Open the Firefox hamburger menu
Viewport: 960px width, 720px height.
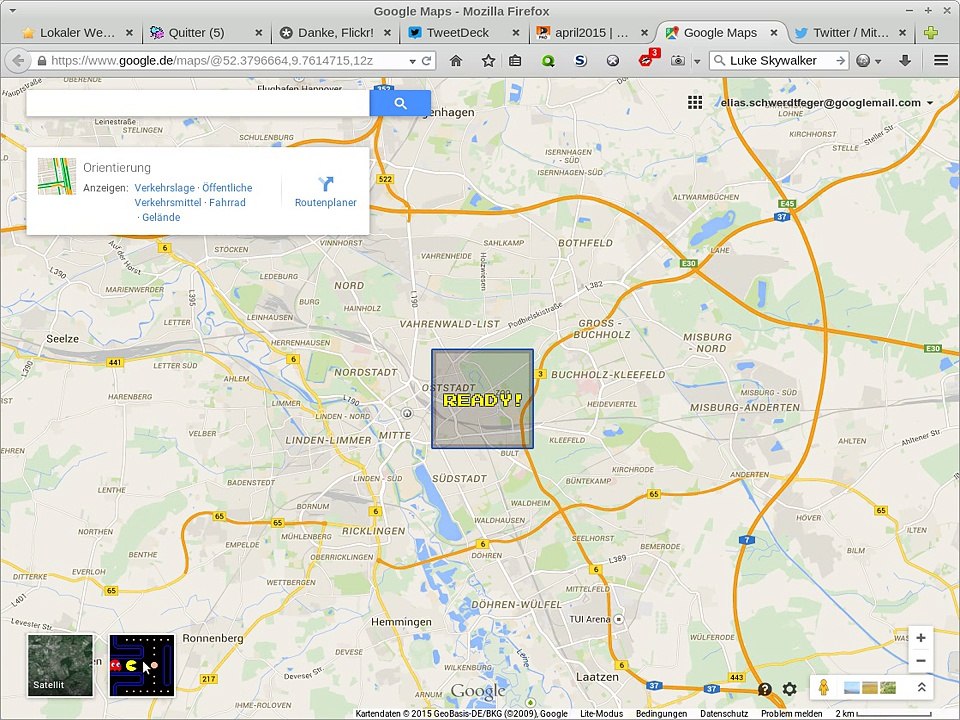point(941,61)
